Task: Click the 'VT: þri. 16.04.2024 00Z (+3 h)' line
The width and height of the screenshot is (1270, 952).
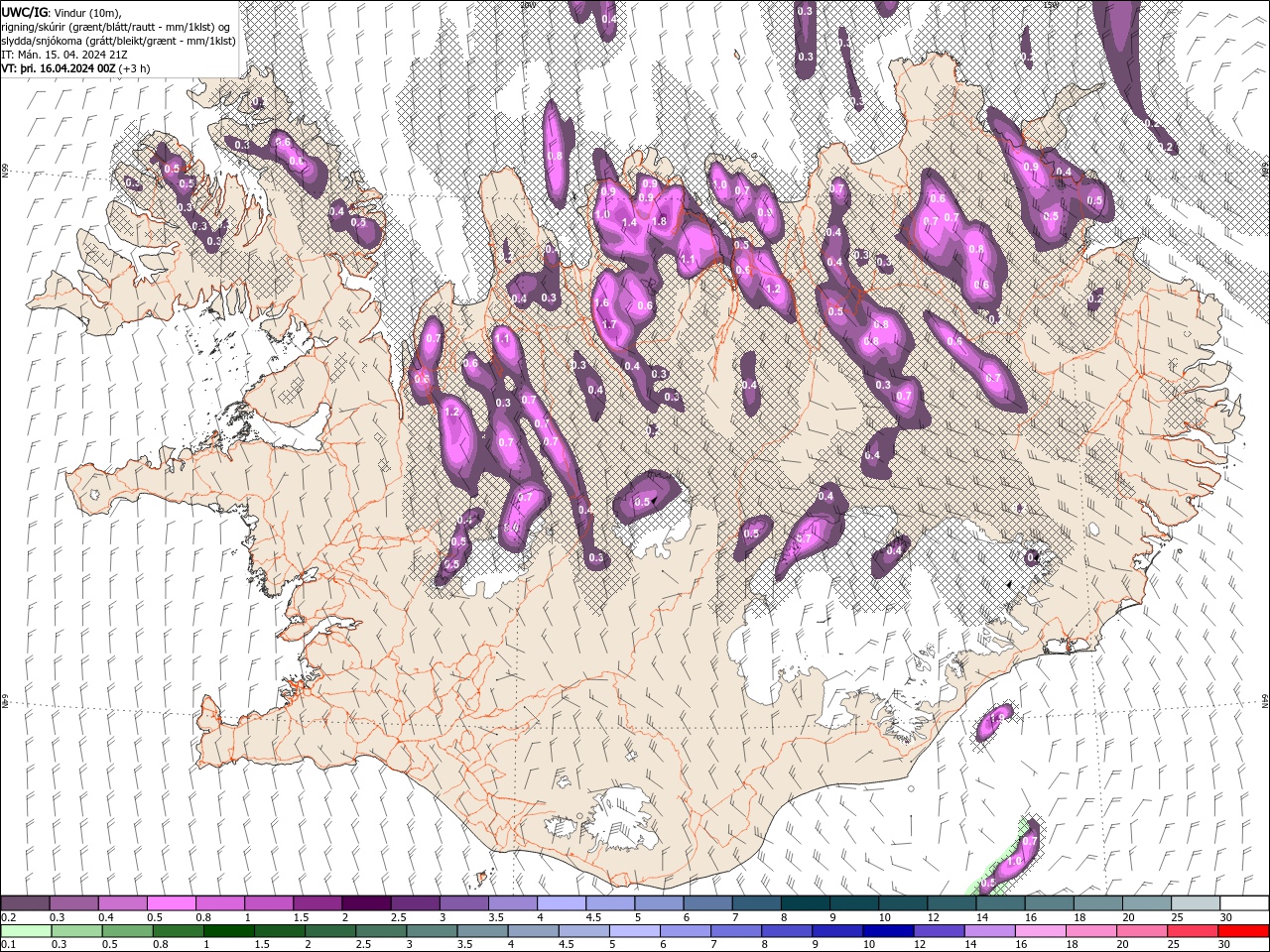Action: point(76,68)
